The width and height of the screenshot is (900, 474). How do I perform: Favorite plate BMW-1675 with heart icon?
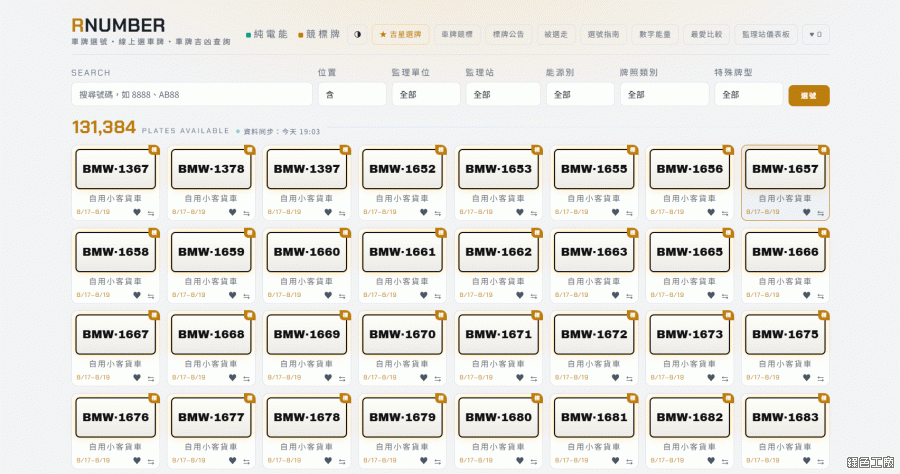[x=806, y=378]
